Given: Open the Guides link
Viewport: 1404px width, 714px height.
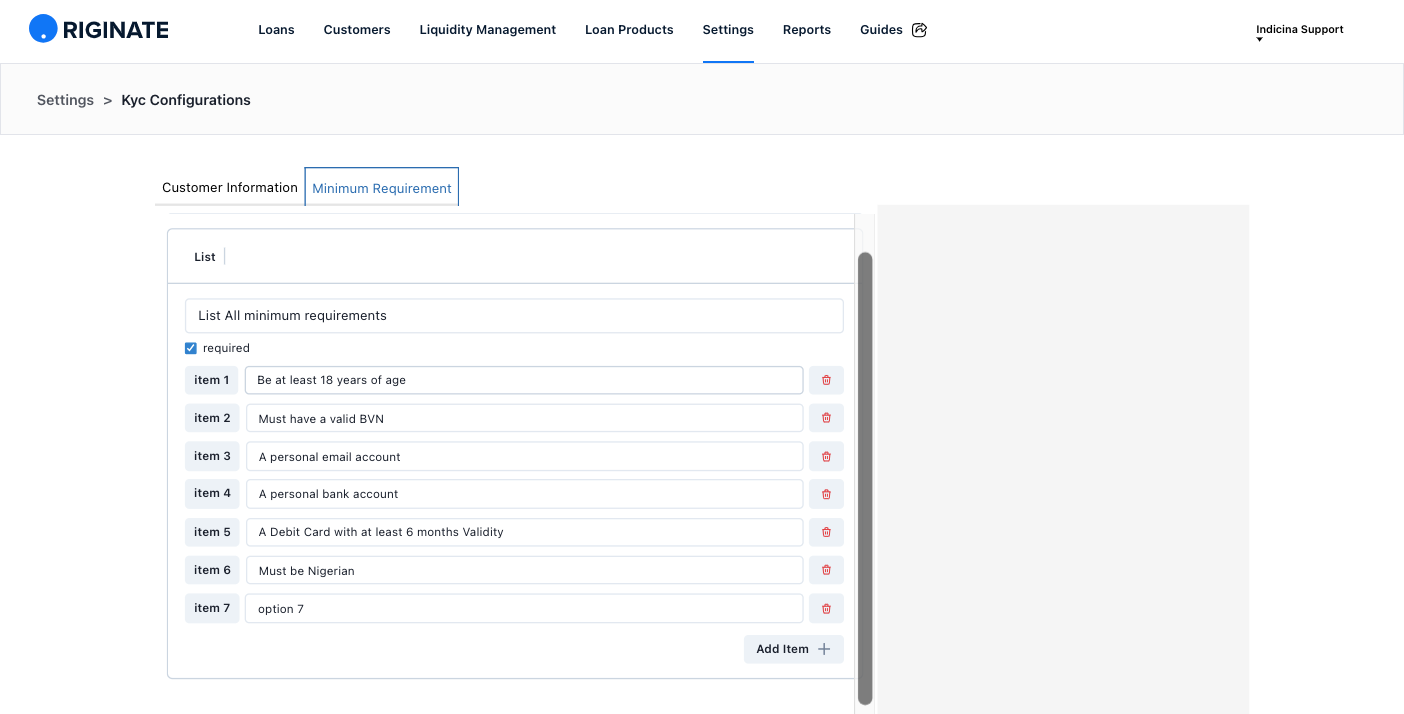Looking at the screenshot, I should tap(881, 30).
